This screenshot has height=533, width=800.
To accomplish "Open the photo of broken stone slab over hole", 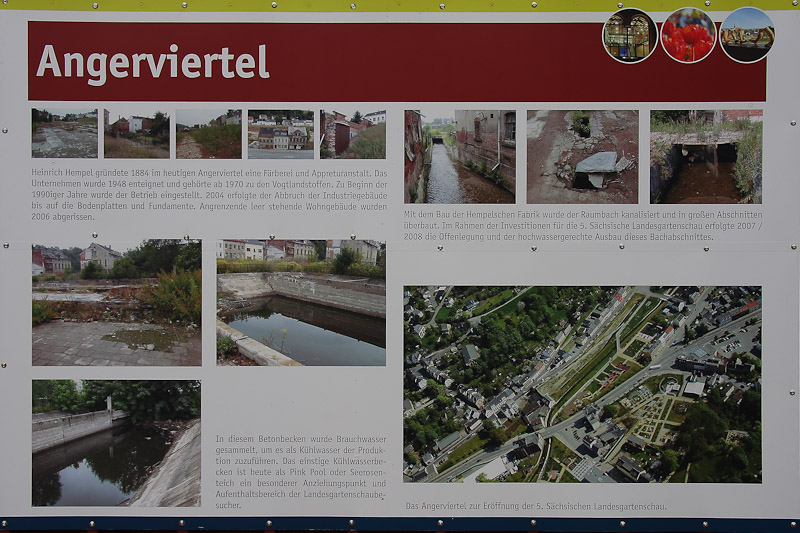I will pyautogui.click(x=582, y=157).
